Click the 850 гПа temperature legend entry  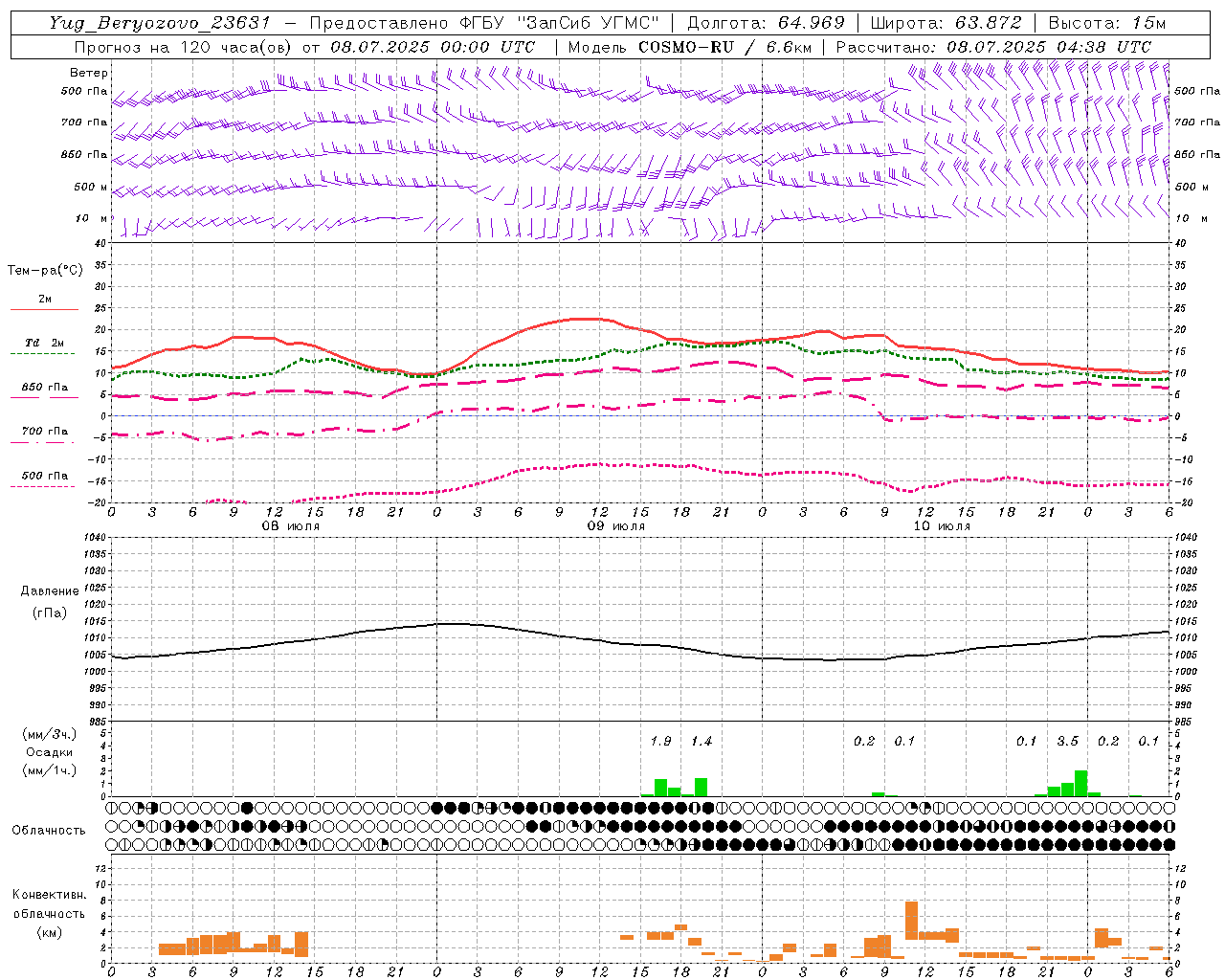point(44,388)
